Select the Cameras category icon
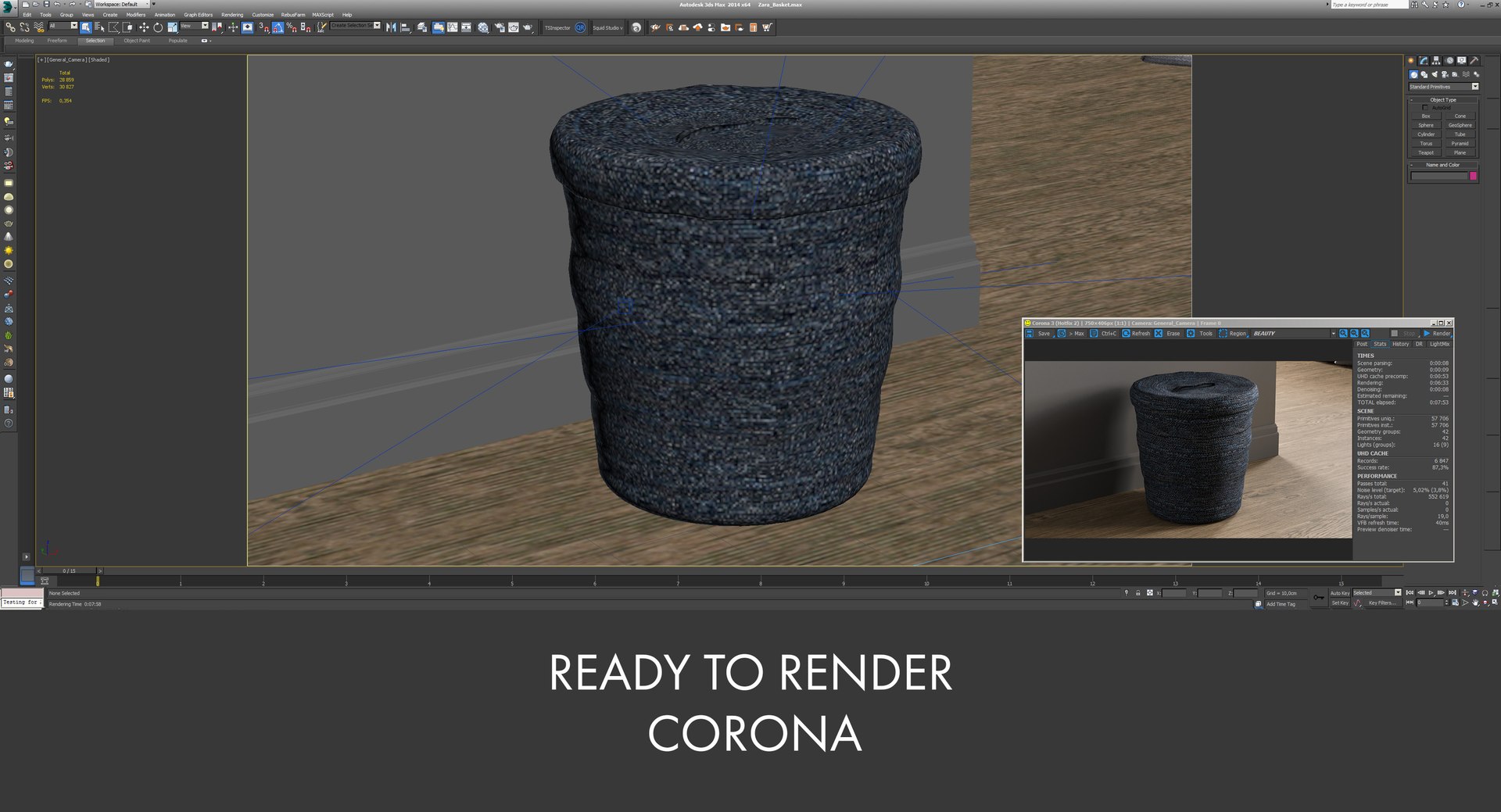The width and height of the screenshot is (1501, 812). click(1445, 74)
